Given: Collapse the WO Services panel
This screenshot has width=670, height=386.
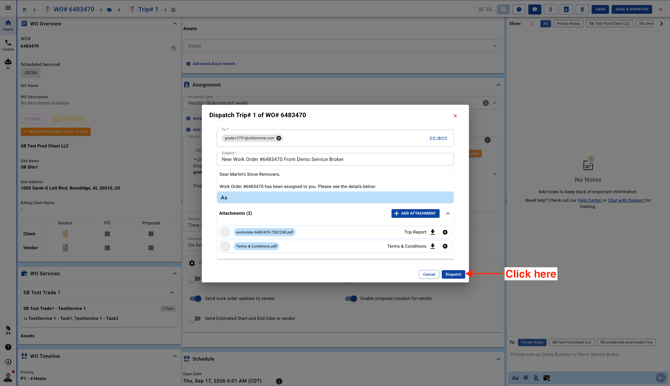Looking at the screenshot, I should [174, 274].
